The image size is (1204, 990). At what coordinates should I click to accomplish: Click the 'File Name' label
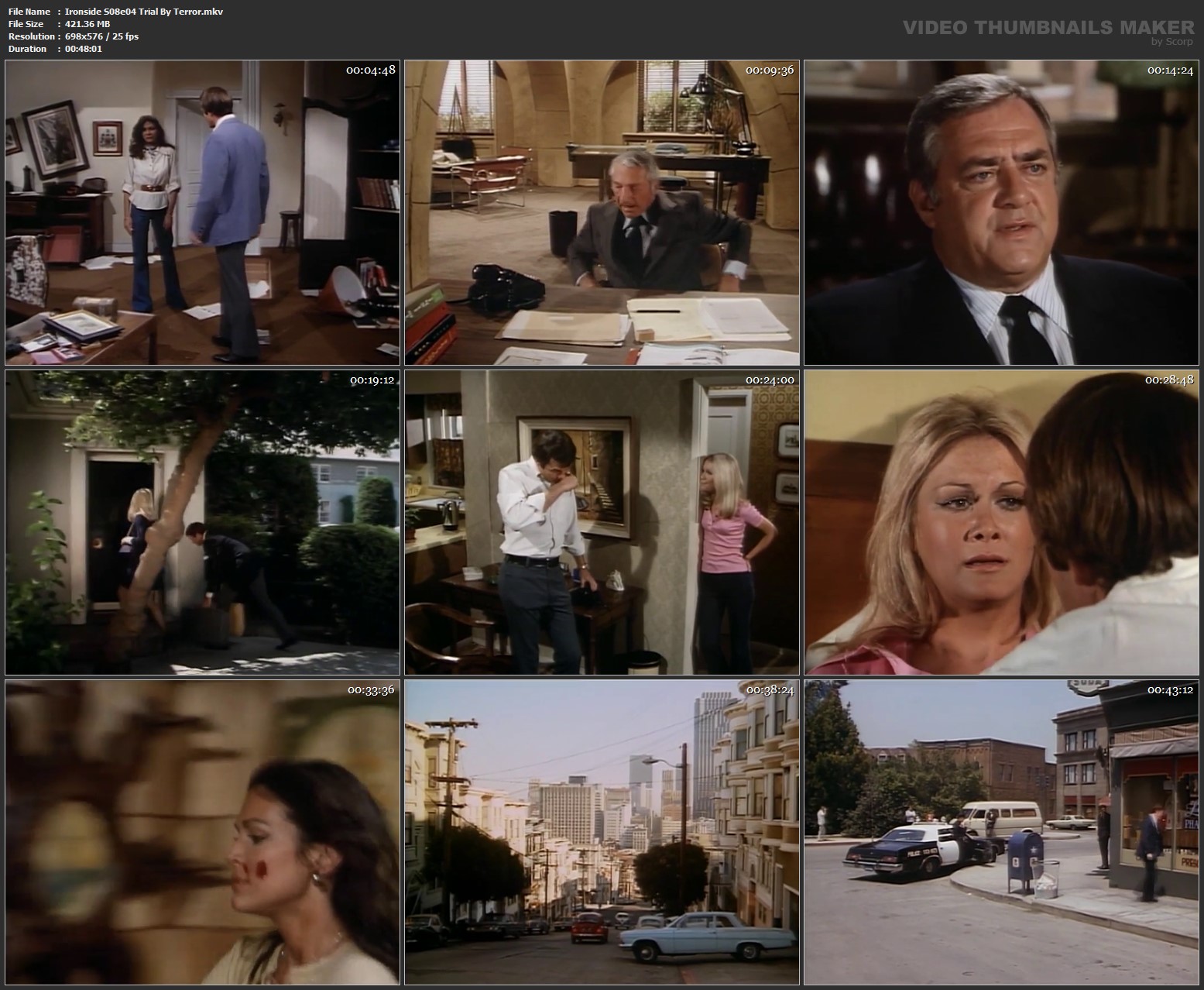coord(29,12)
